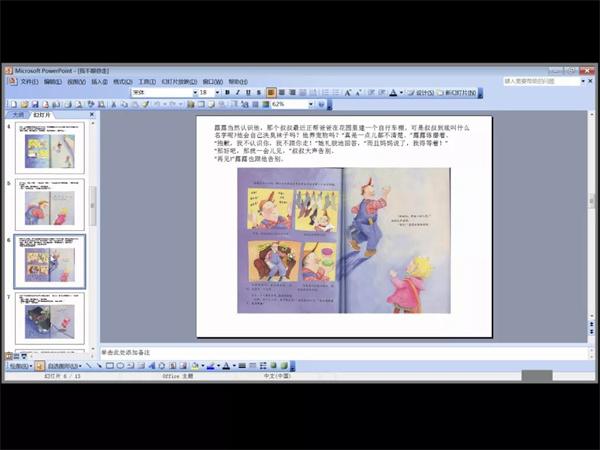The height and width of the screenshot is (450, 600).
Task: Switch to the Outline (大纲) tab
Action: 18,115
